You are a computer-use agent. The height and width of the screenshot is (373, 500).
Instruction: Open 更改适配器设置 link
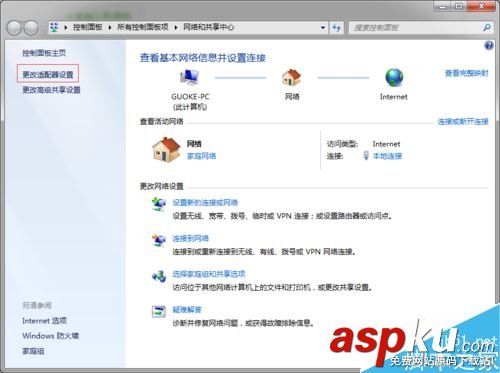(x=48, y=75)
